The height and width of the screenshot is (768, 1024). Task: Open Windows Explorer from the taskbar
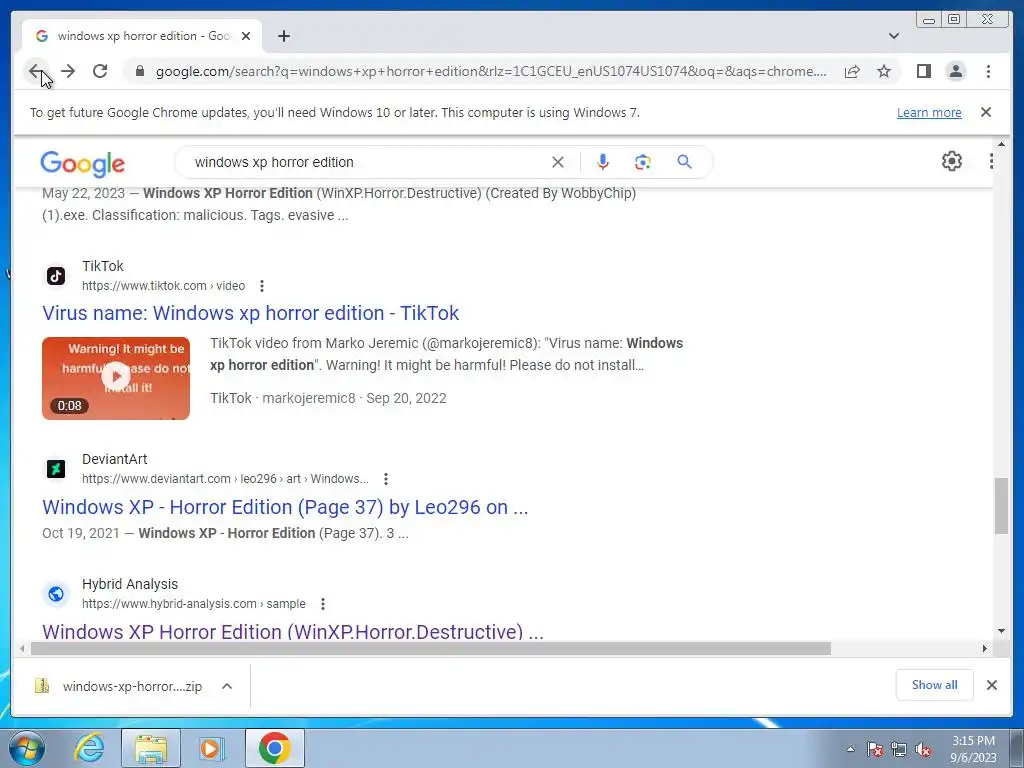(x=151, y=748)
